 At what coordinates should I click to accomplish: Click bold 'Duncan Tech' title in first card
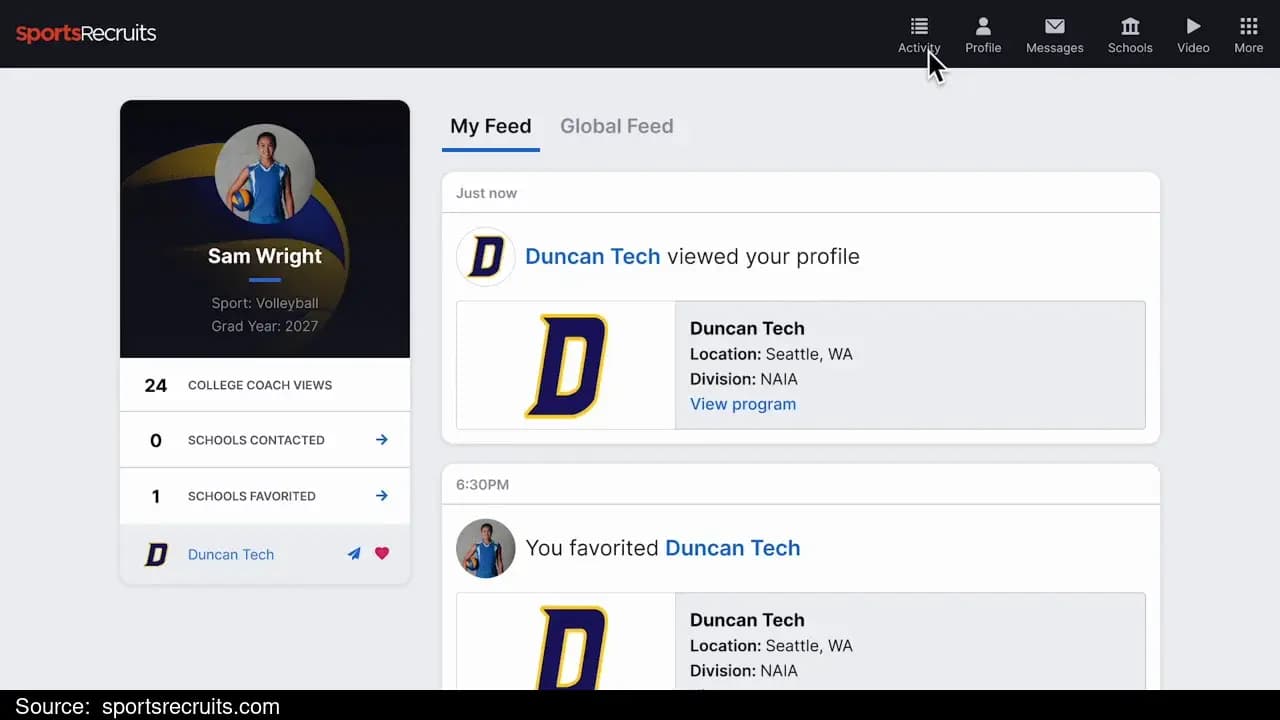747,328
